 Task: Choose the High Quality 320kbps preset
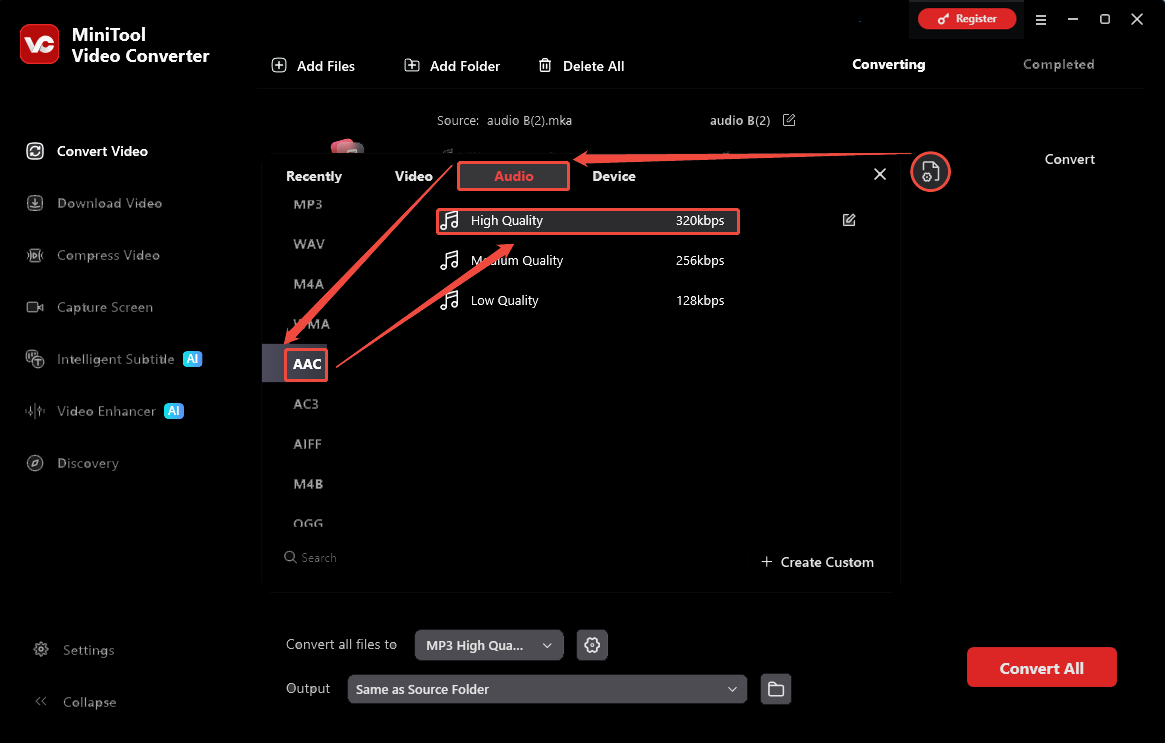pos(588,221)
